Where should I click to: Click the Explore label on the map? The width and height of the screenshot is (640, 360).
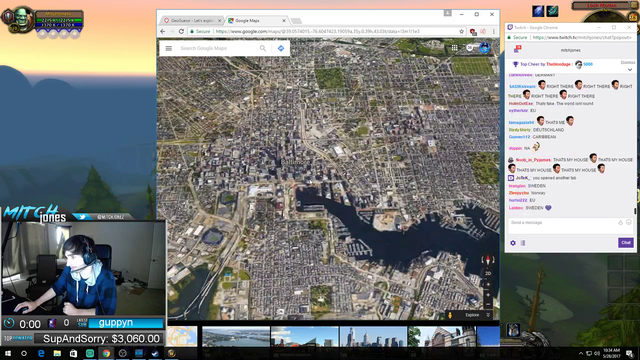(x=472, y=315)
